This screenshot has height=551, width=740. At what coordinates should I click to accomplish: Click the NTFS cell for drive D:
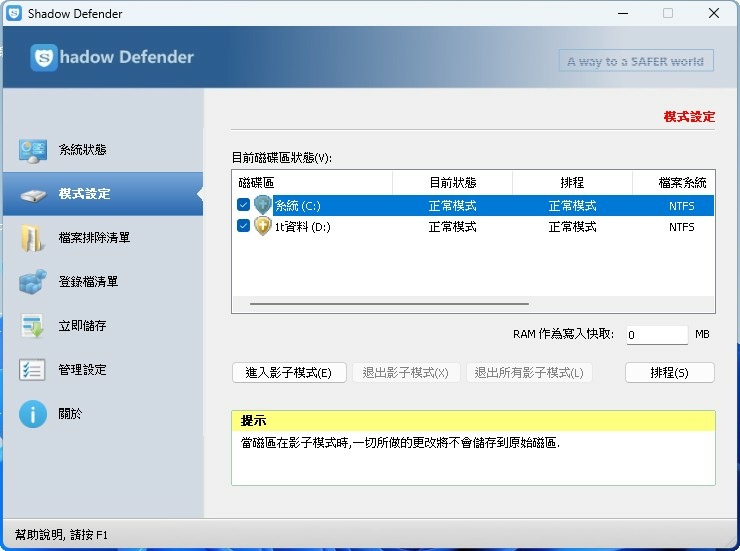point(681,227)
